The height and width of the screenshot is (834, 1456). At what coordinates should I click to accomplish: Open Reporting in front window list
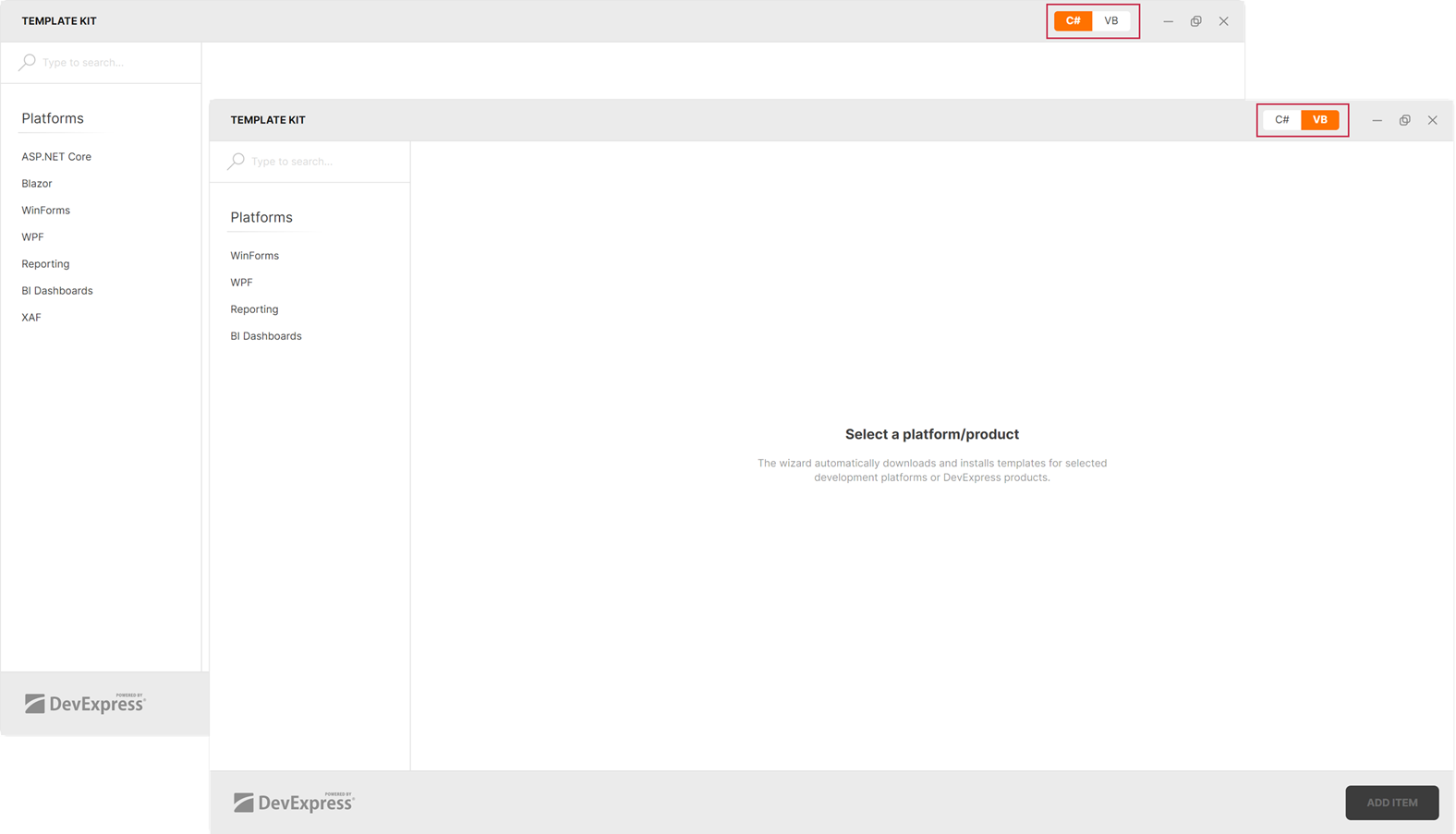(254, 308)
